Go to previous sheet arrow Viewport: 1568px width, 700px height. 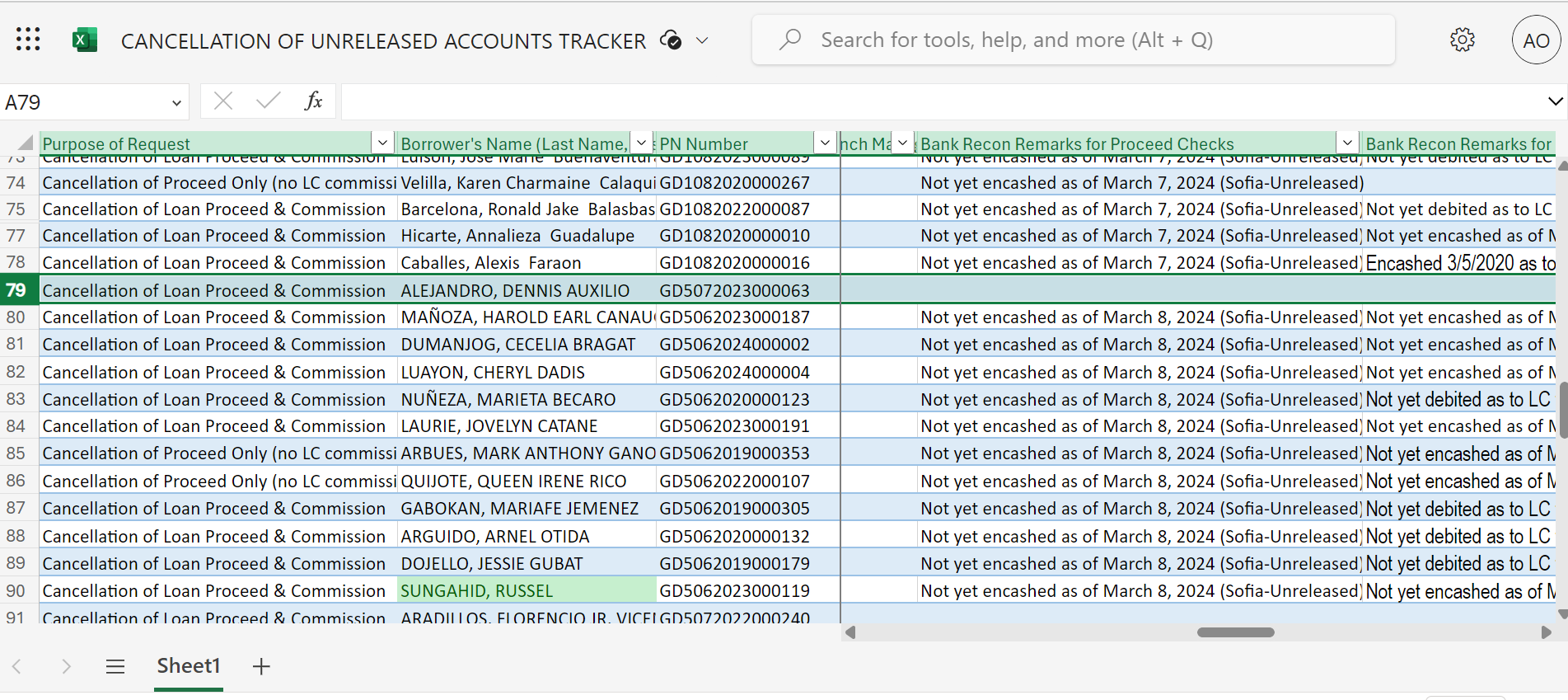17,666
